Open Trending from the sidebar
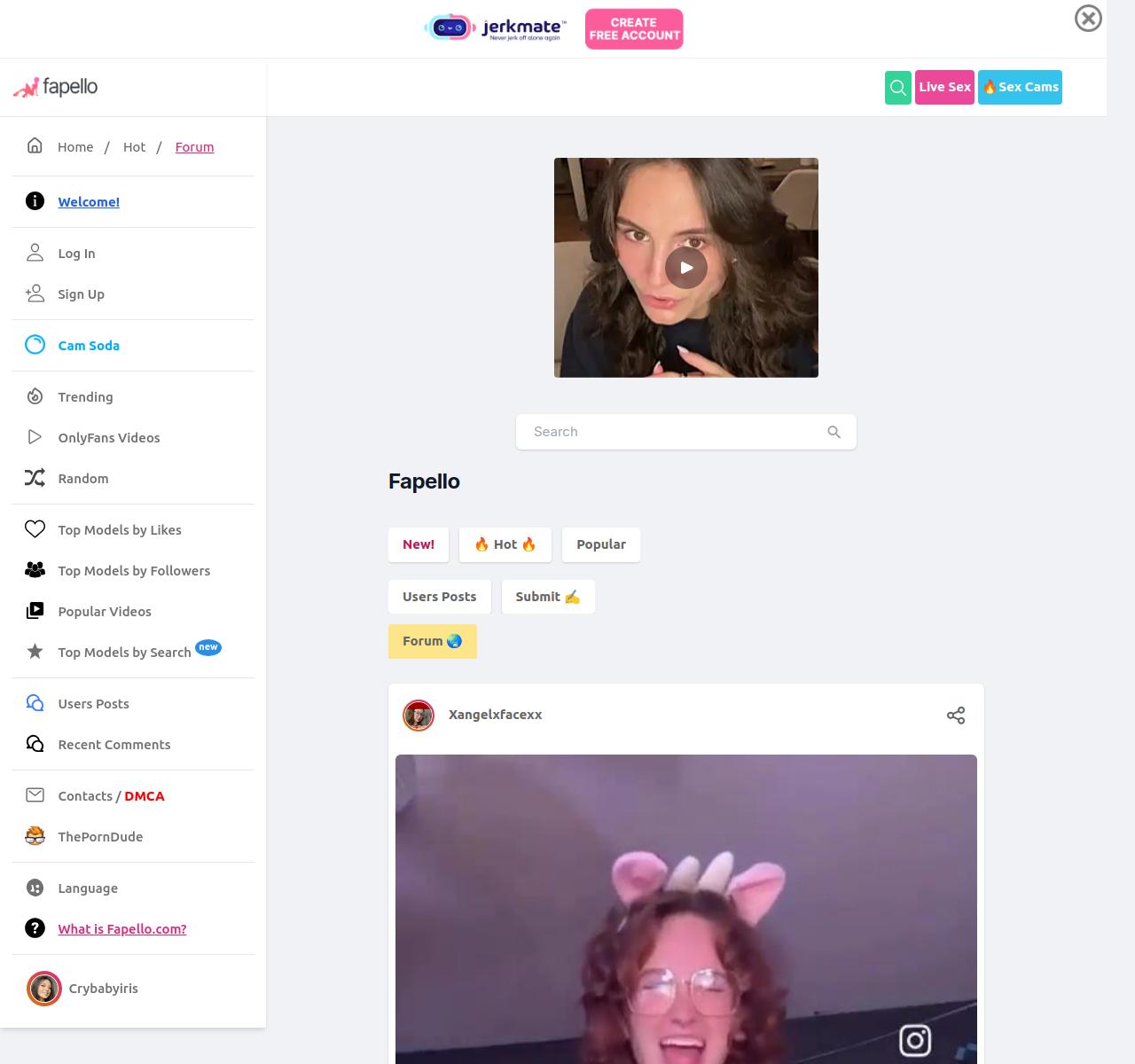The image size is (1135, 1064). click(x=85, y=397)
